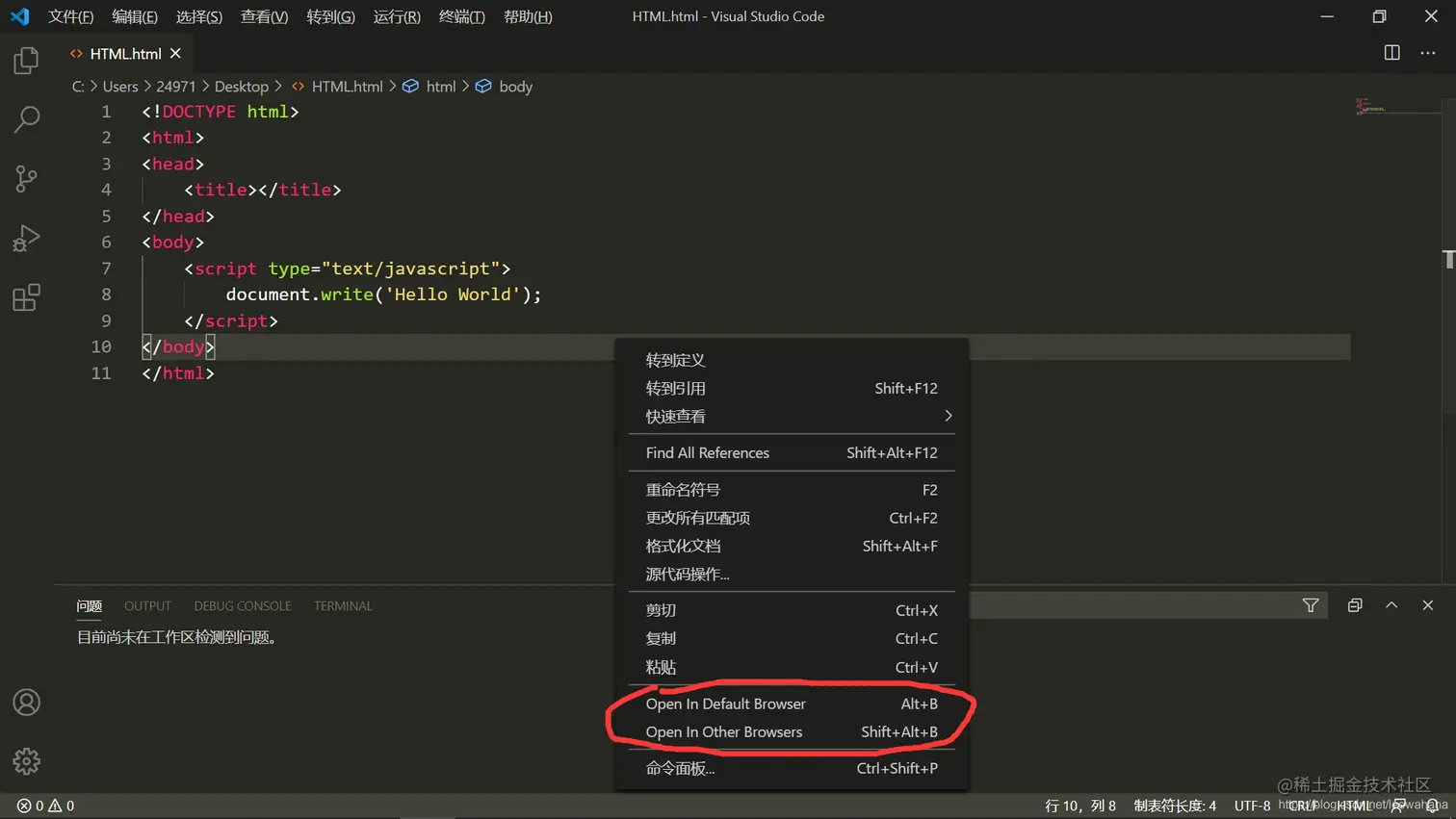Image resolution: width=1456 pixels, height=819 pixels.
Task: Open 命令面板... from the context menu
Action: tap(792, 768)
